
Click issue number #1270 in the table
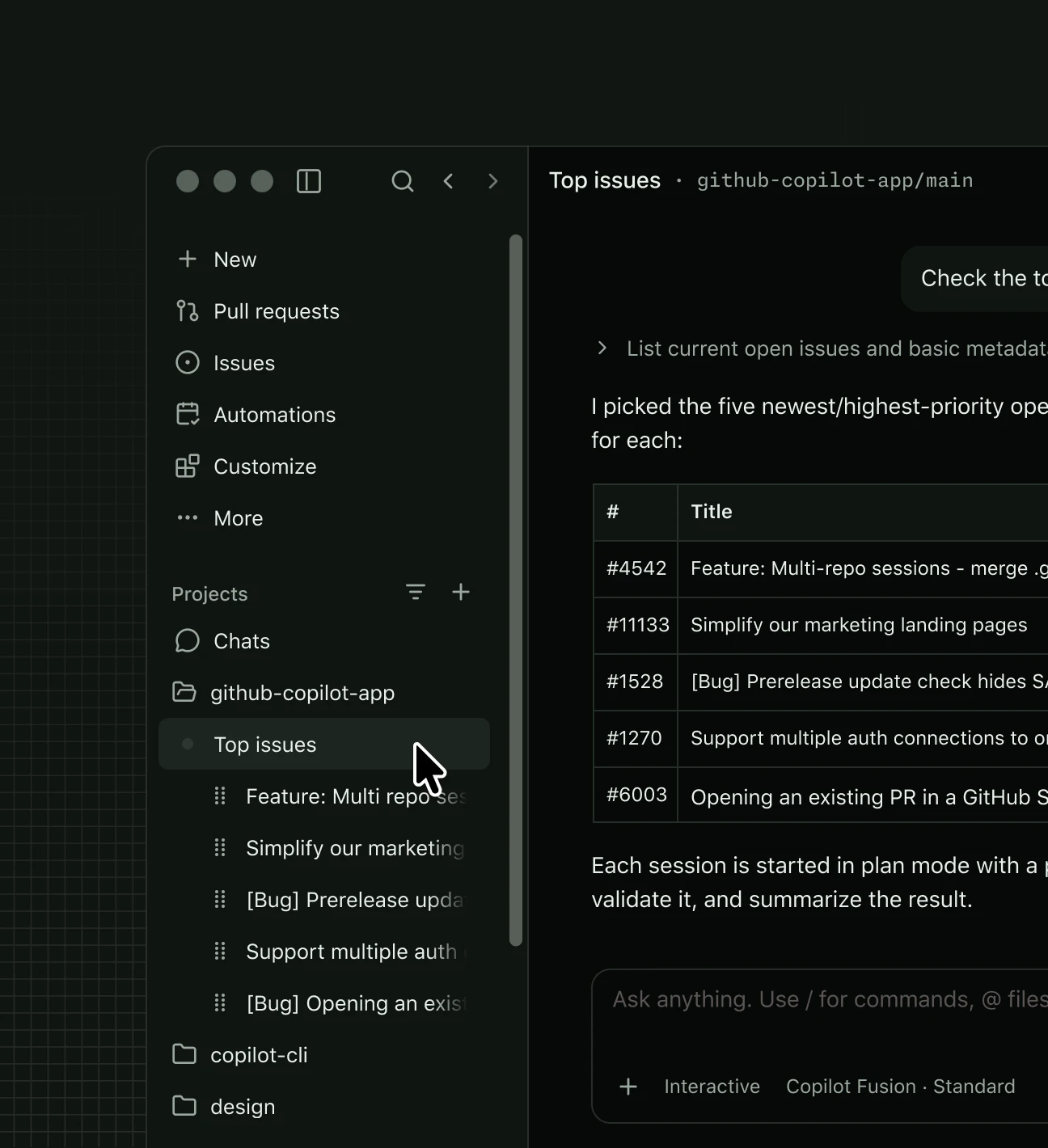[634, 738]
